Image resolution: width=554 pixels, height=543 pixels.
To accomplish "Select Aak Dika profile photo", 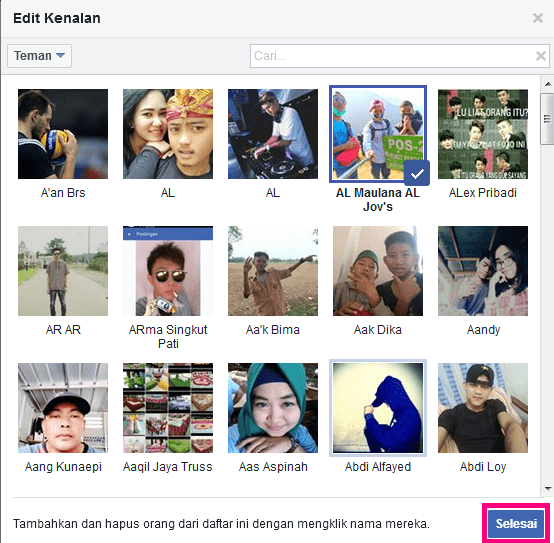I will click(x=378, y=271).
